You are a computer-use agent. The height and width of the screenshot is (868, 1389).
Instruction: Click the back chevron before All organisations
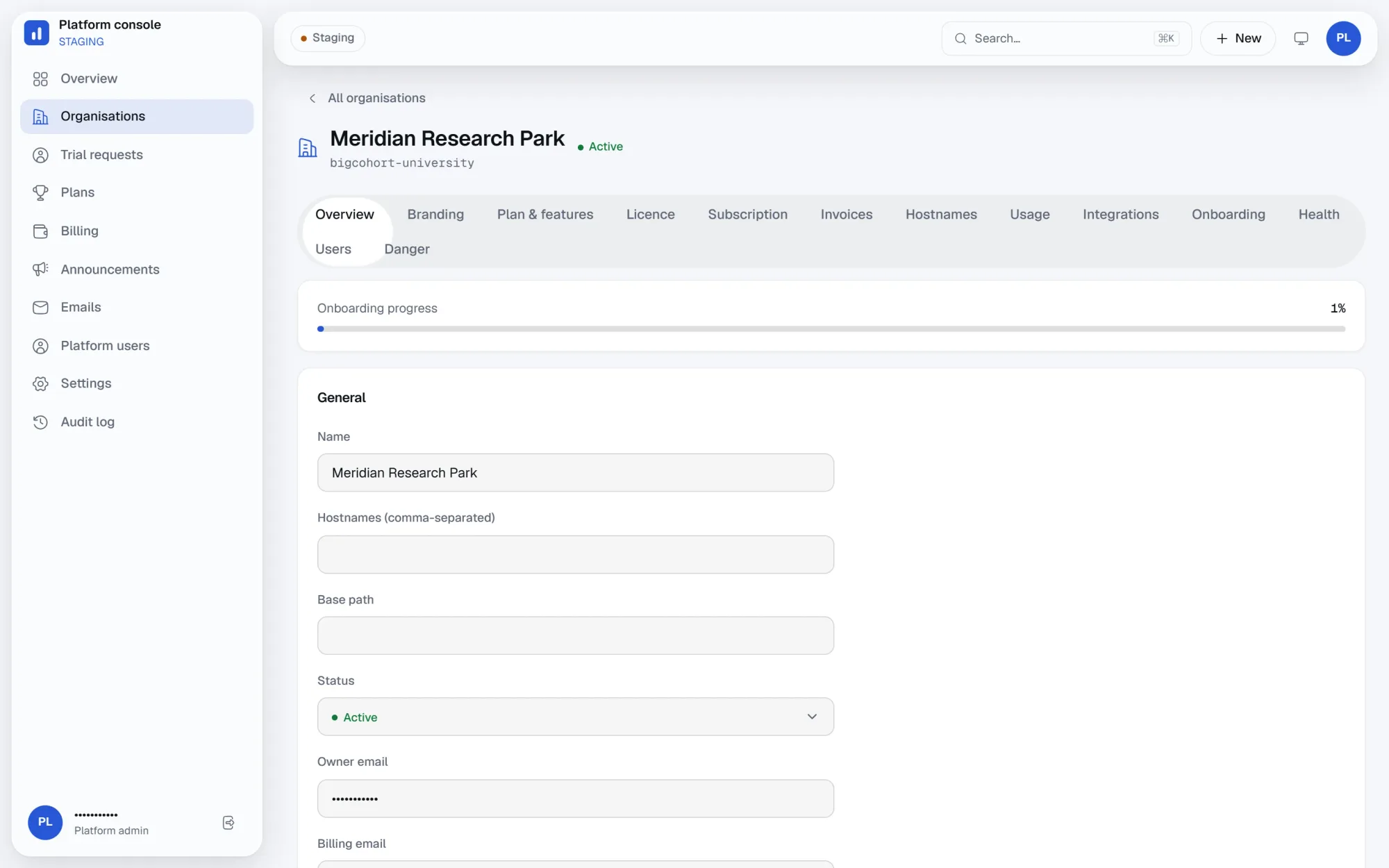(313, 99)
